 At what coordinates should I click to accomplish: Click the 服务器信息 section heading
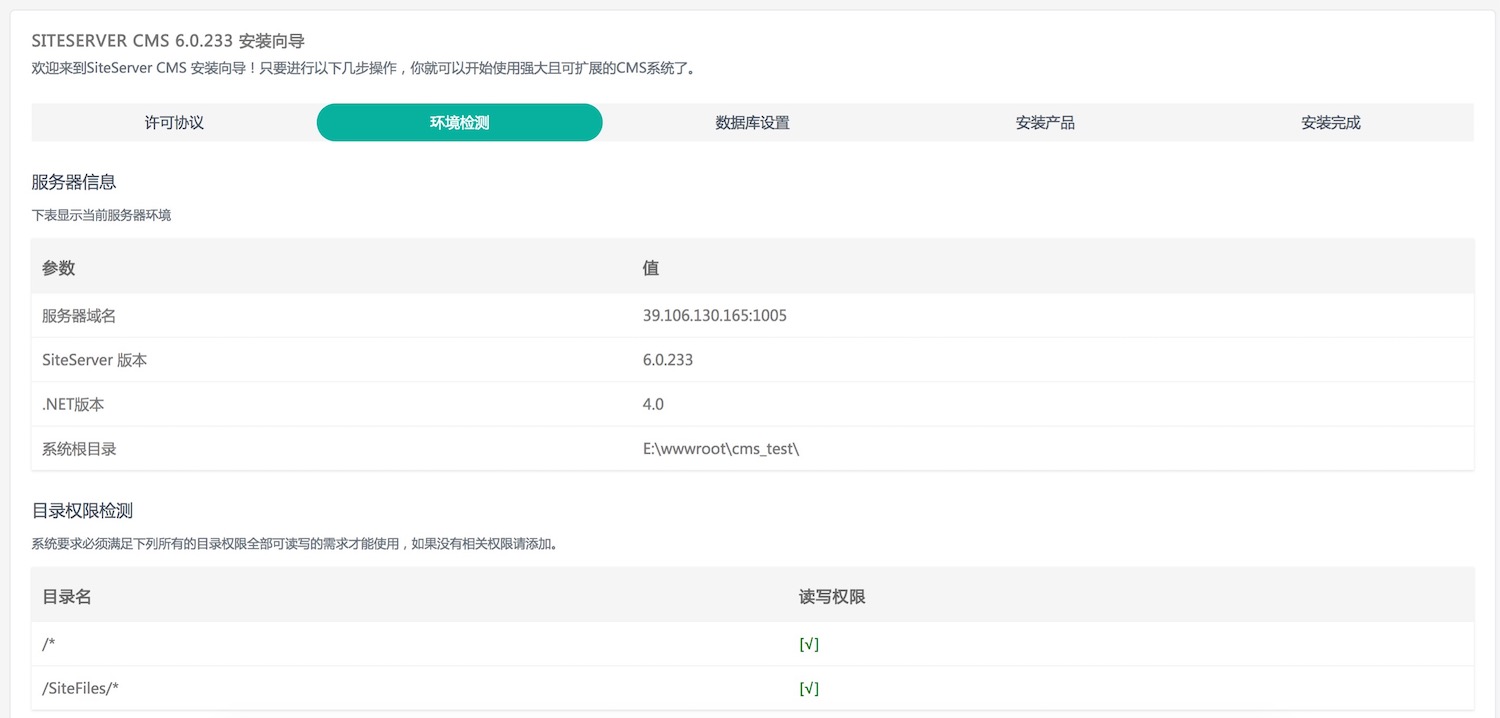(74, 182)
